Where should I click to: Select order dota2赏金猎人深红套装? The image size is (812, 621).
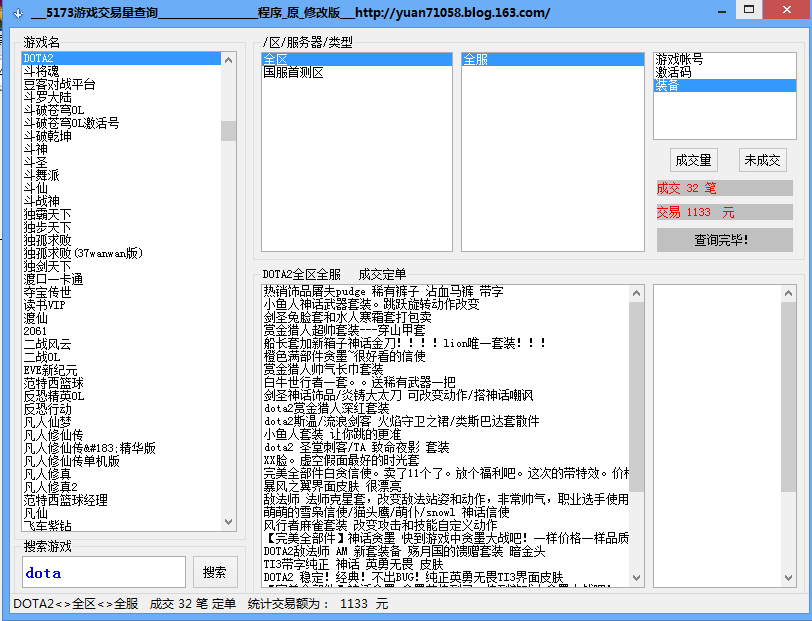(445, 408)
